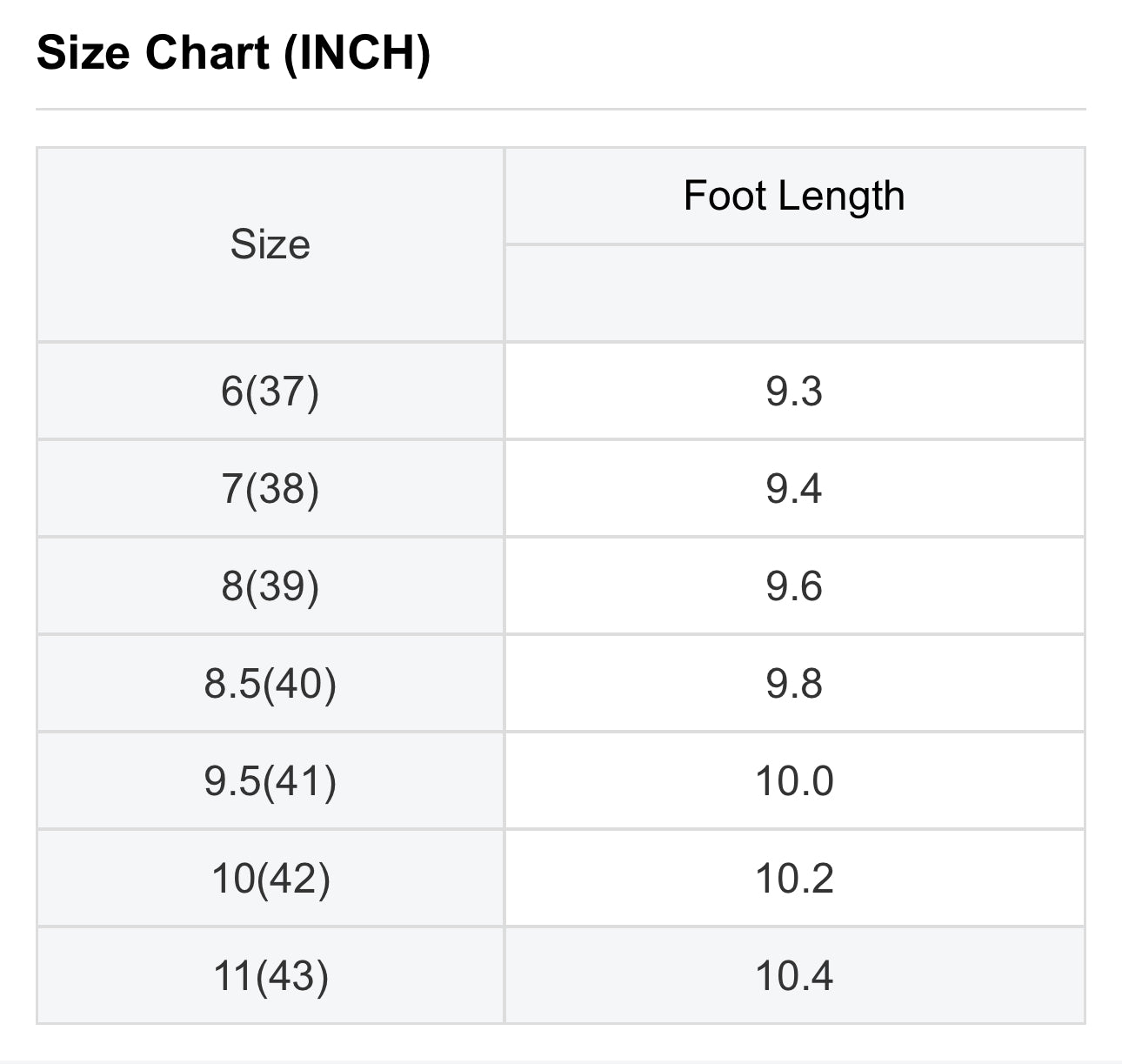
Task: Click the 10.2 foot length value
Action: (x=794, y=878)
